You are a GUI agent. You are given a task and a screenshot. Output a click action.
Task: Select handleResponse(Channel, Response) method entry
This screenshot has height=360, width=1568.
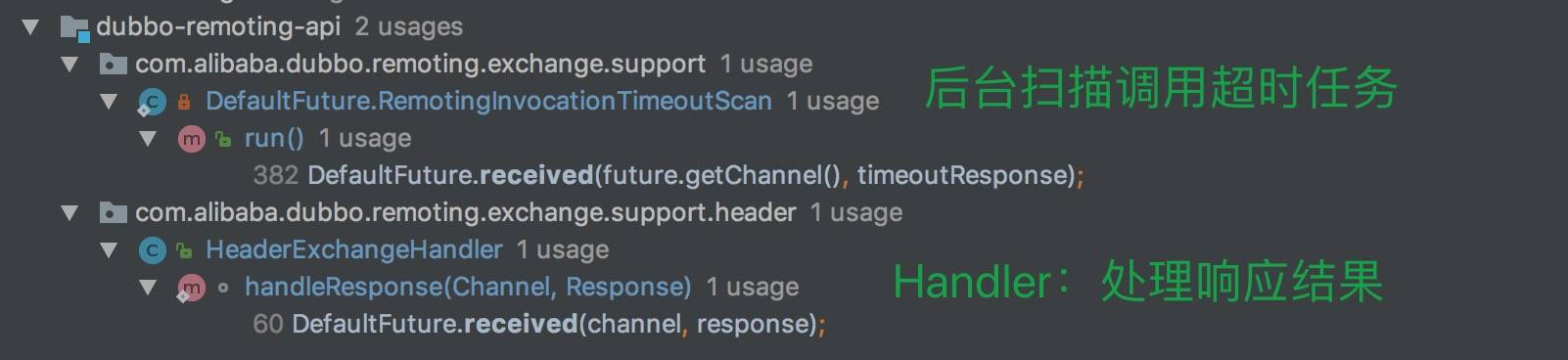468,287
